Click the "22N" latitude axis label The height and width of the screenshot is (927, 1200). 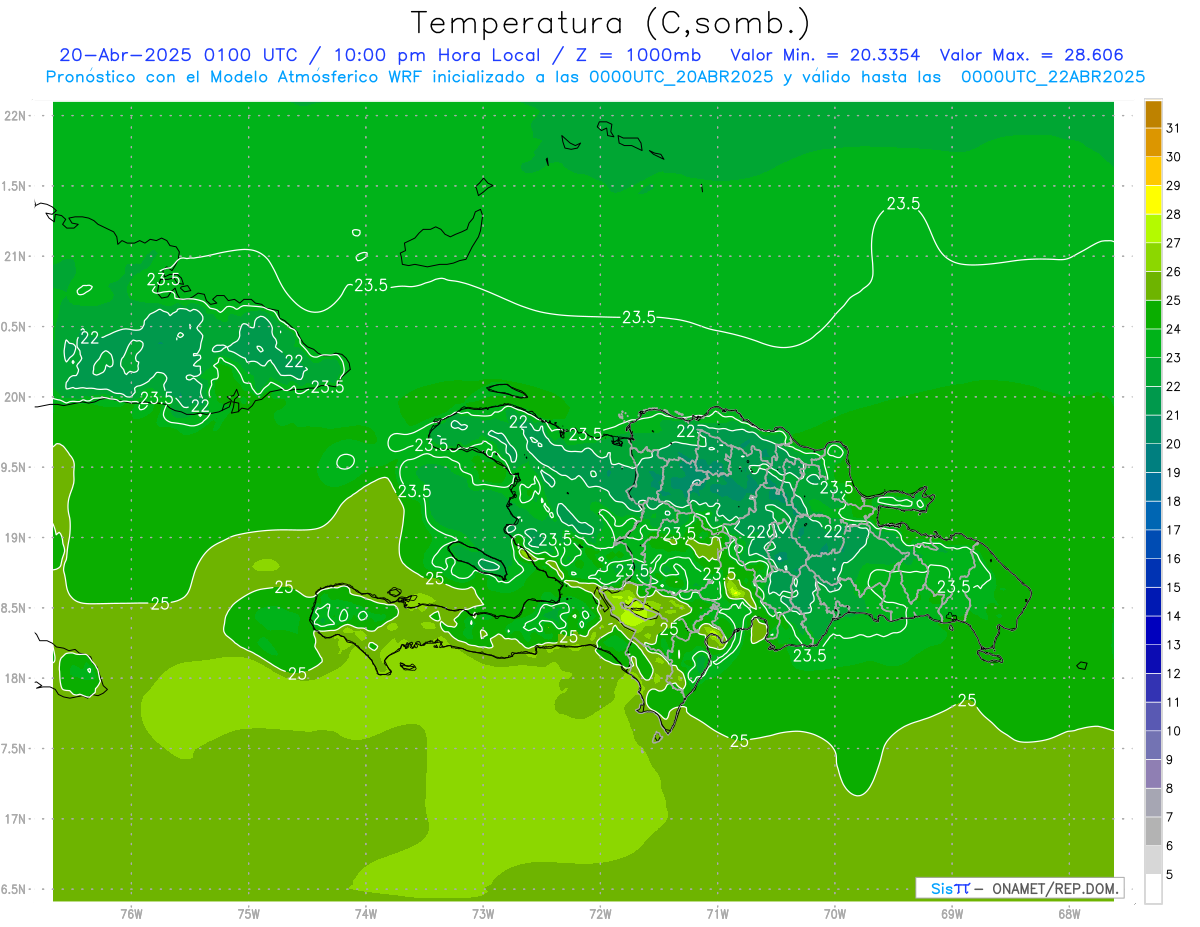[x=15, y=116]
